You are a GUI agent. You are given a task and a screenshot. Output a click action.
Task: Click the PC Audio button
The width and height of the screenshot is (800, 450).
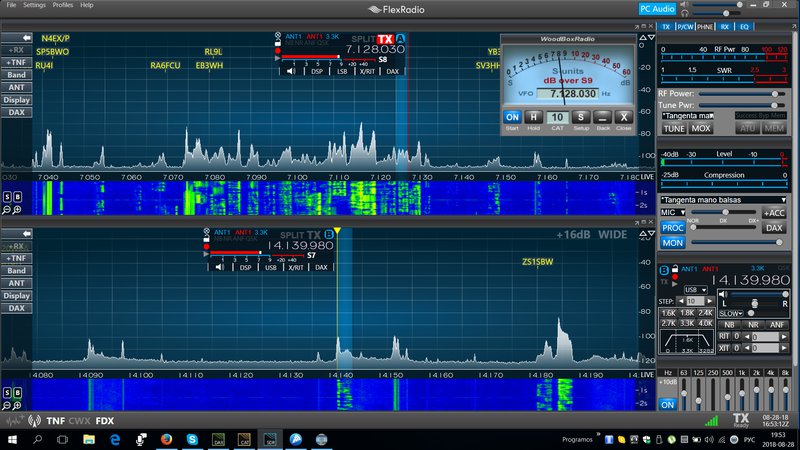pyautogui.click(x=659, y=8)
